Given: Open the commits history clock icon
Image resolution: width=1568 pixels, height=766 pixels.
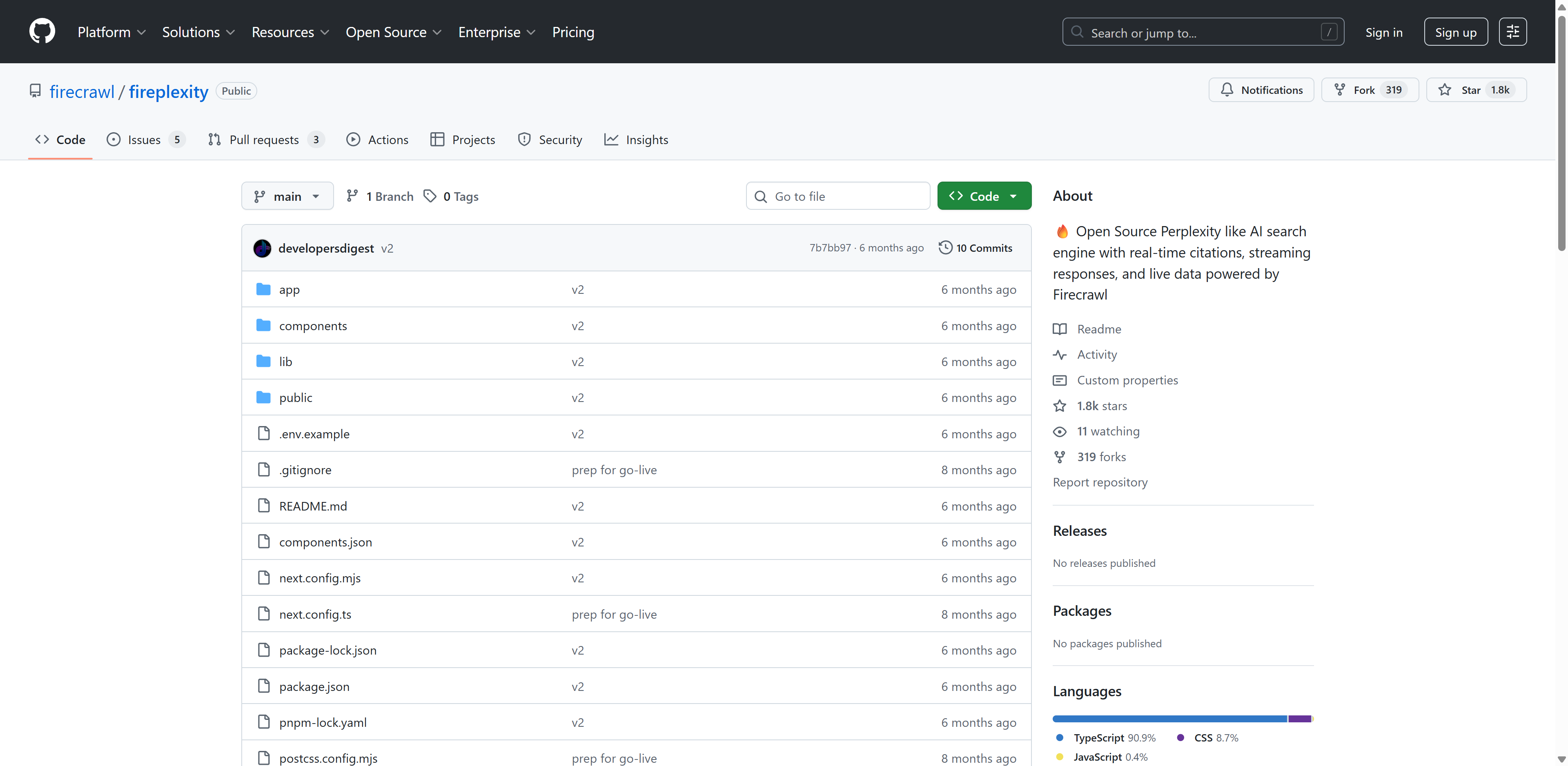Looking at the screenshot, I should pyautogui.click(x=945, y=248).
